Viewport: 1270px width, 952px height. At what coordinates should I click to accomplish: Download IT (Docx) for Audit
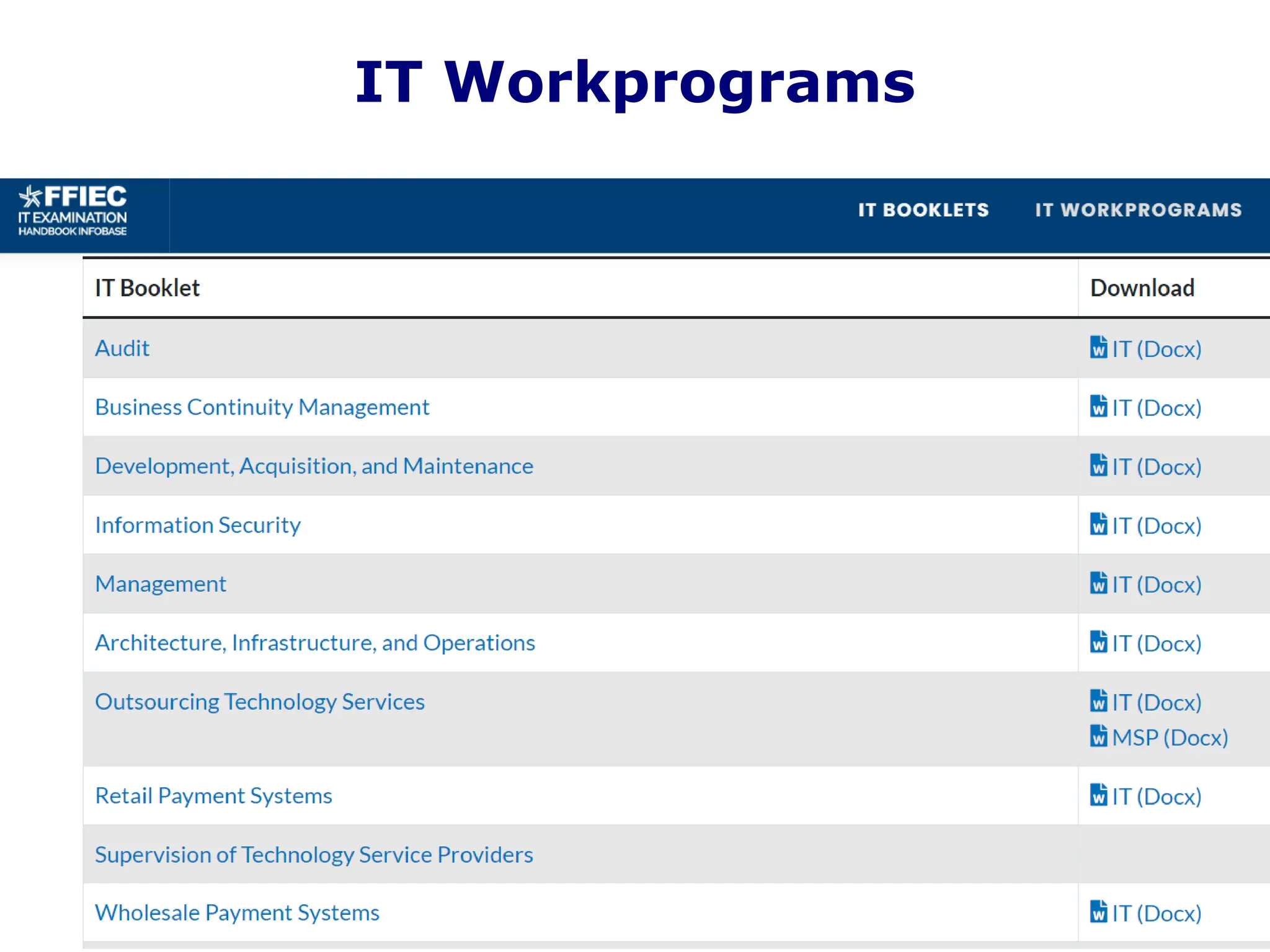point(1157,349)
